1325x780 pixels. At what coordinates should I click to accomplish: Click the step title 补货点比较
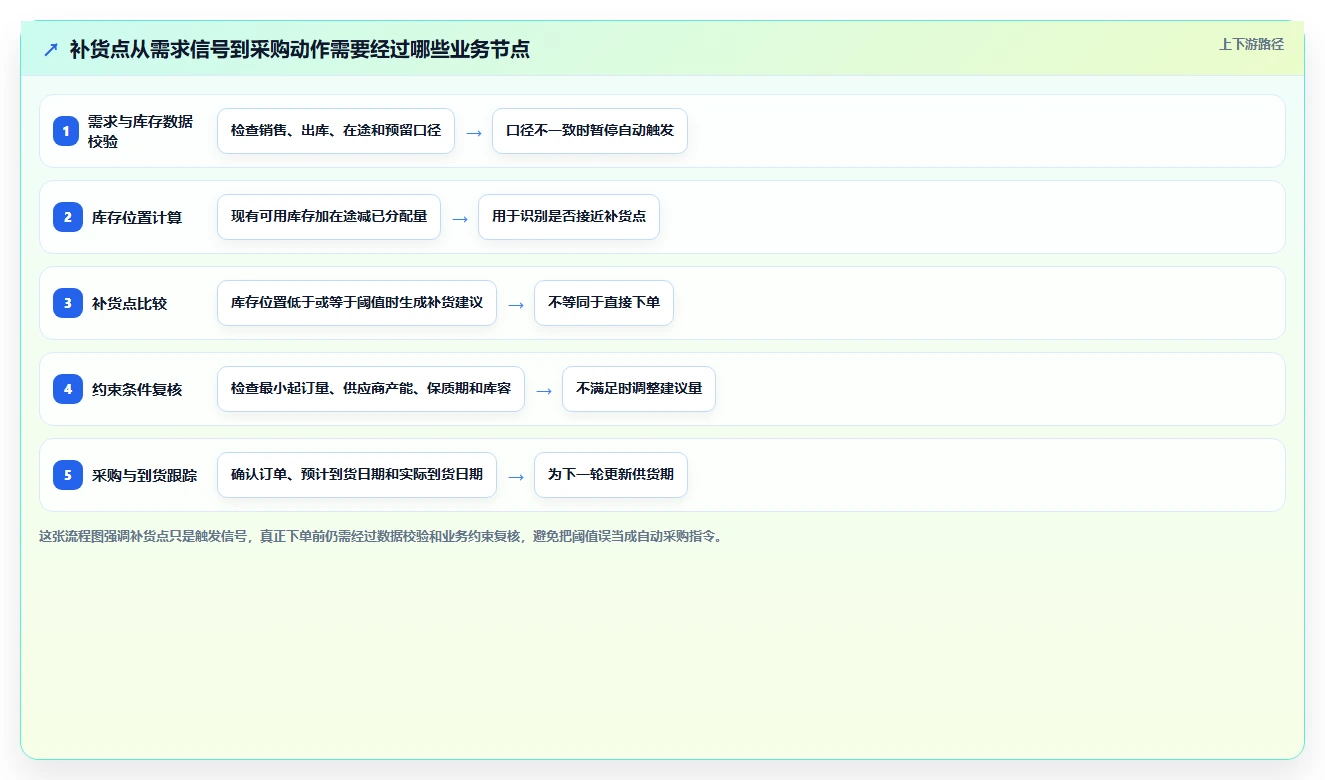tap(129, 303)
